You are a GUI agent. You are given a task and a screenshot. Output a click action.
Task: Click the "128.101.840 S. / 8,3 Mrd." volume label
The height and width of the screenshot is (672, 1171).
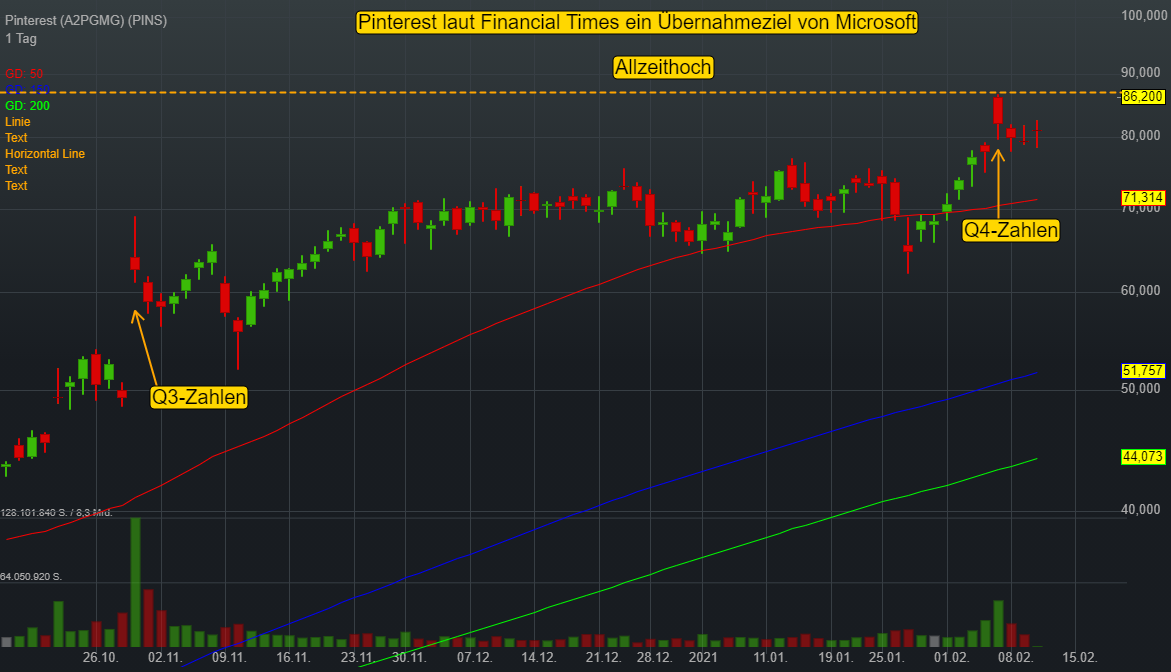(57, 512)
